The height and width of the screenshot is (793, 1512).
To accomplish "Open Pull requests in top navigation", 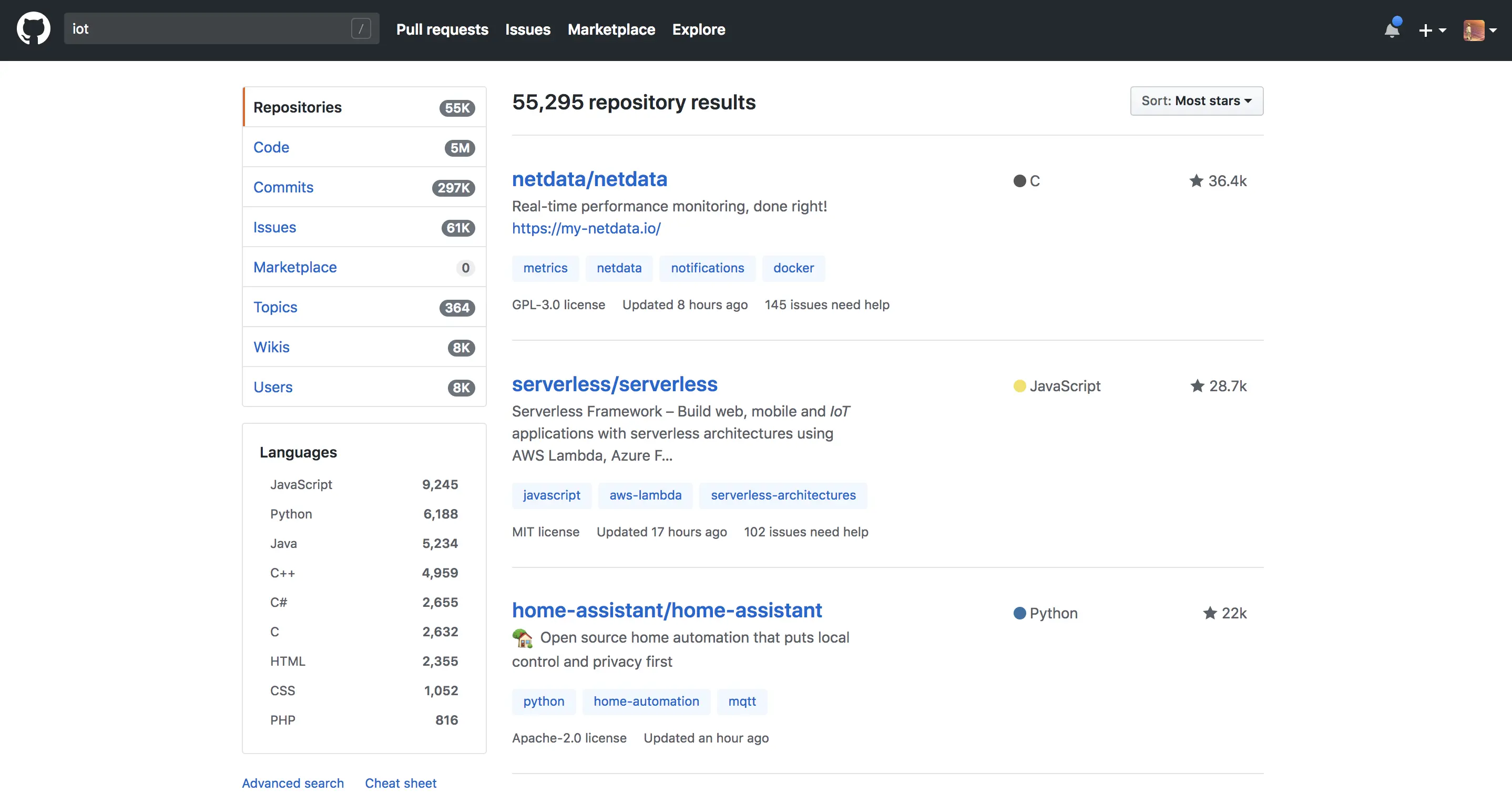I will 442,29.
